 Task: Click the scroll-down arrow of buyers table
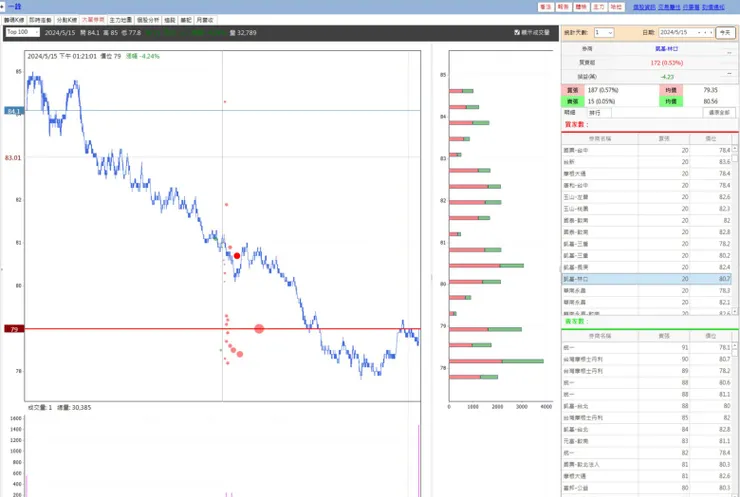click(x=735, y=312)
